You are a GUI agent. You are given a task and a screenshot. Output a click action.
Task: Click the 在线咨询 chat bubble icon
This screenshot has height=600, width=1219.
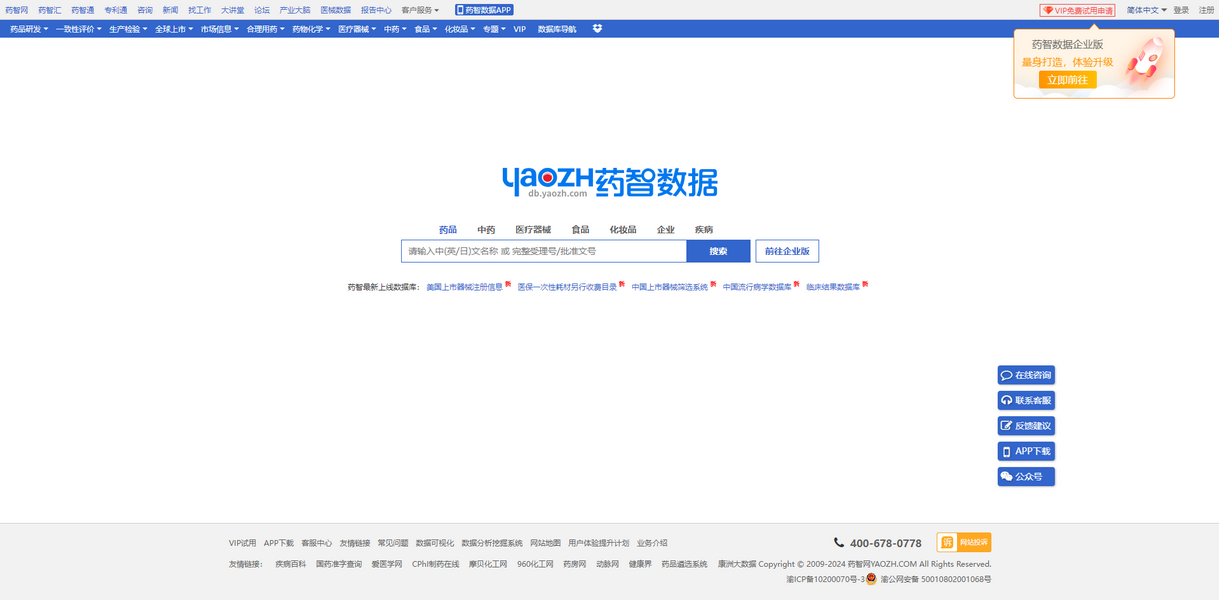point(1006,376)
